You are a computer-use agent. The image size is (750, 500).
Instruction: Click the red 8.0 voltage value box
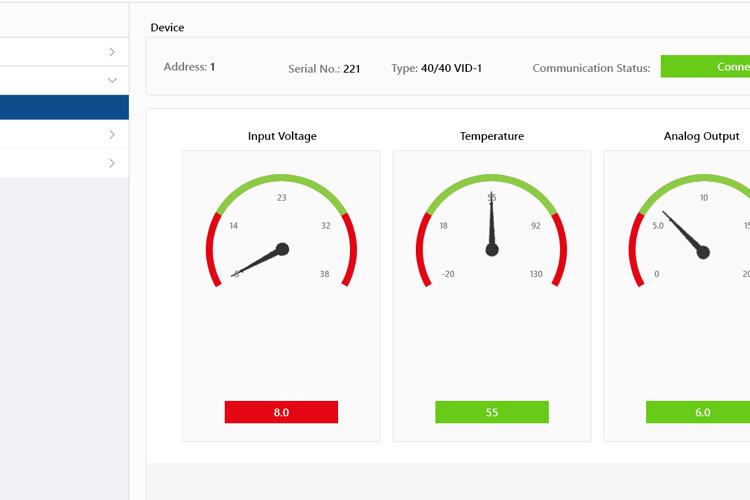(281, 412)
